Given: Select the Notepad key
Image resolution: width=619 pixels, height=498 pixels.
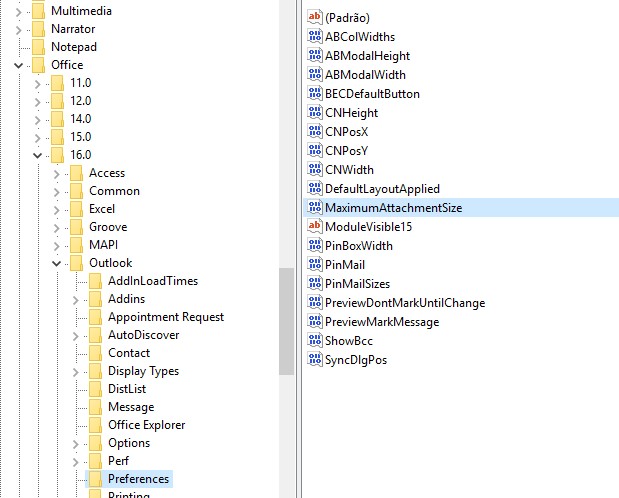Looking at the screenshot, I should (74, 47).
